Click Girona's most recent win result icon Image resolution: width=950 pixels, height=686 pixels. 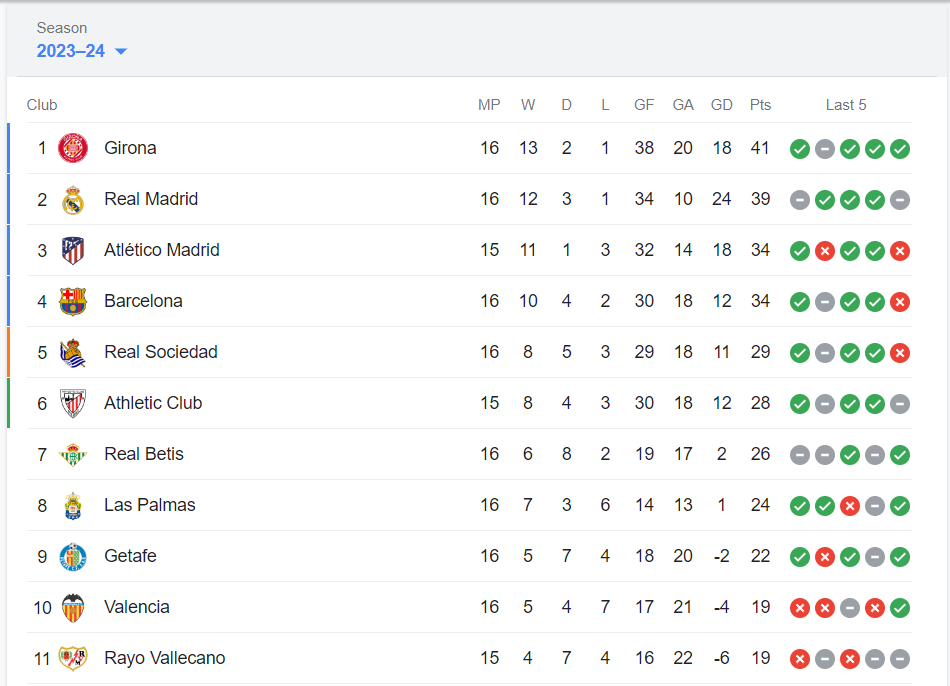click(900, 148)
